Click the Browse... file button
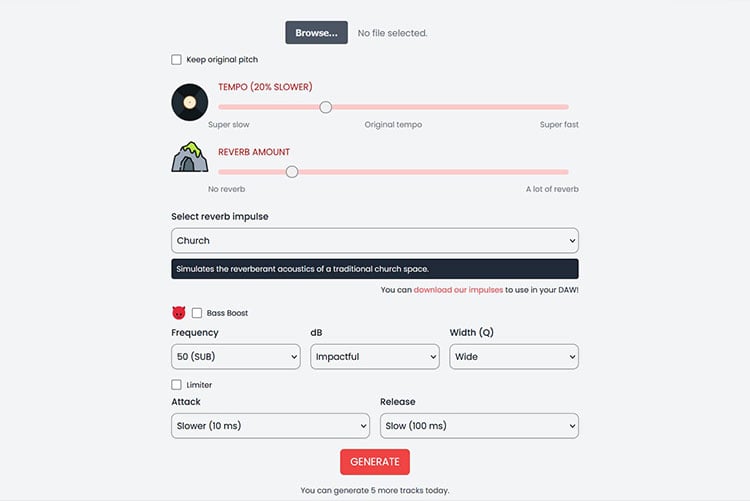Image resolution: width=750 pixels, height=501 pixels. coord(316,33)
